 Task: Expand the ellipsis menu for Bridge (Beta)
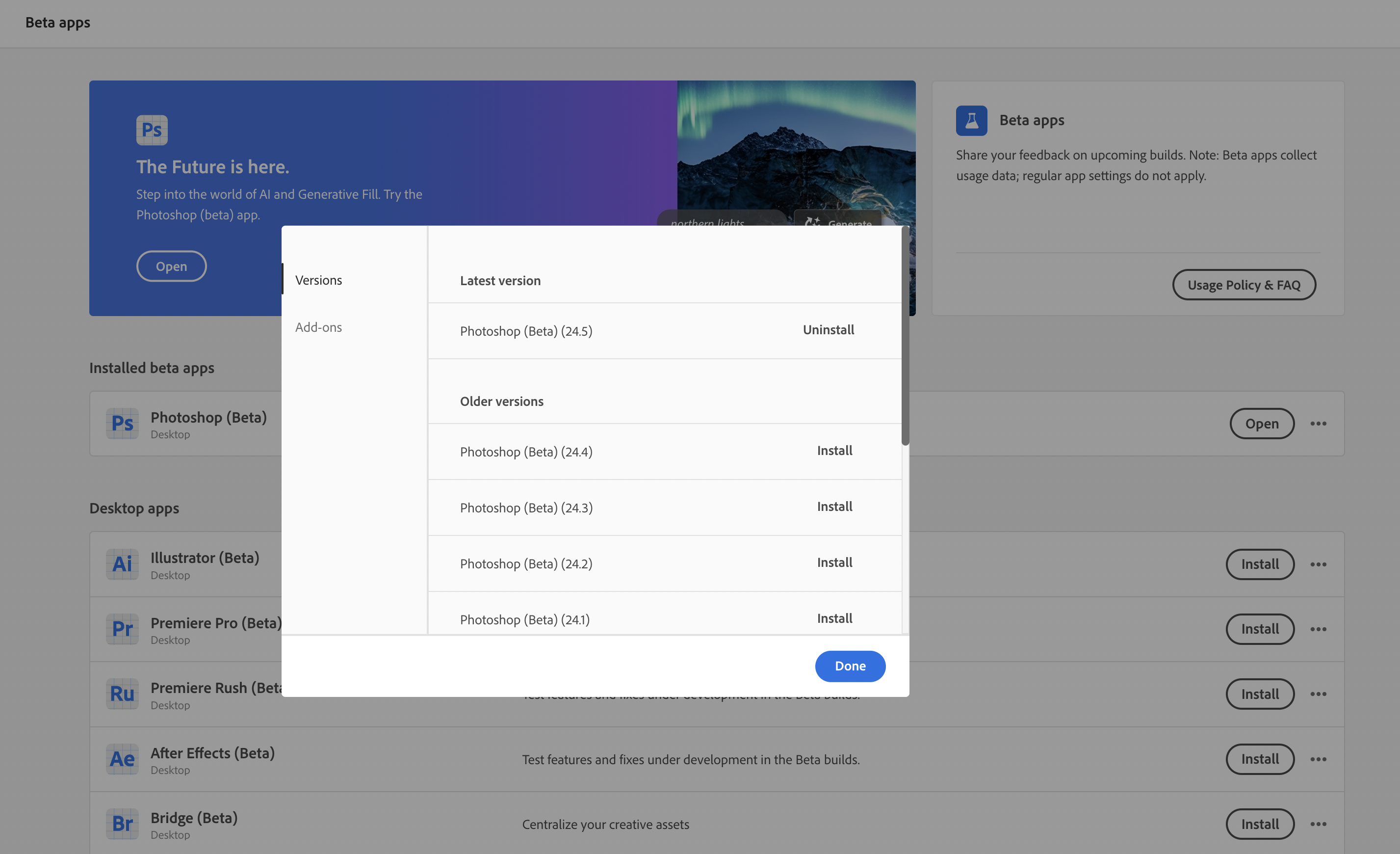point(1318,824)
